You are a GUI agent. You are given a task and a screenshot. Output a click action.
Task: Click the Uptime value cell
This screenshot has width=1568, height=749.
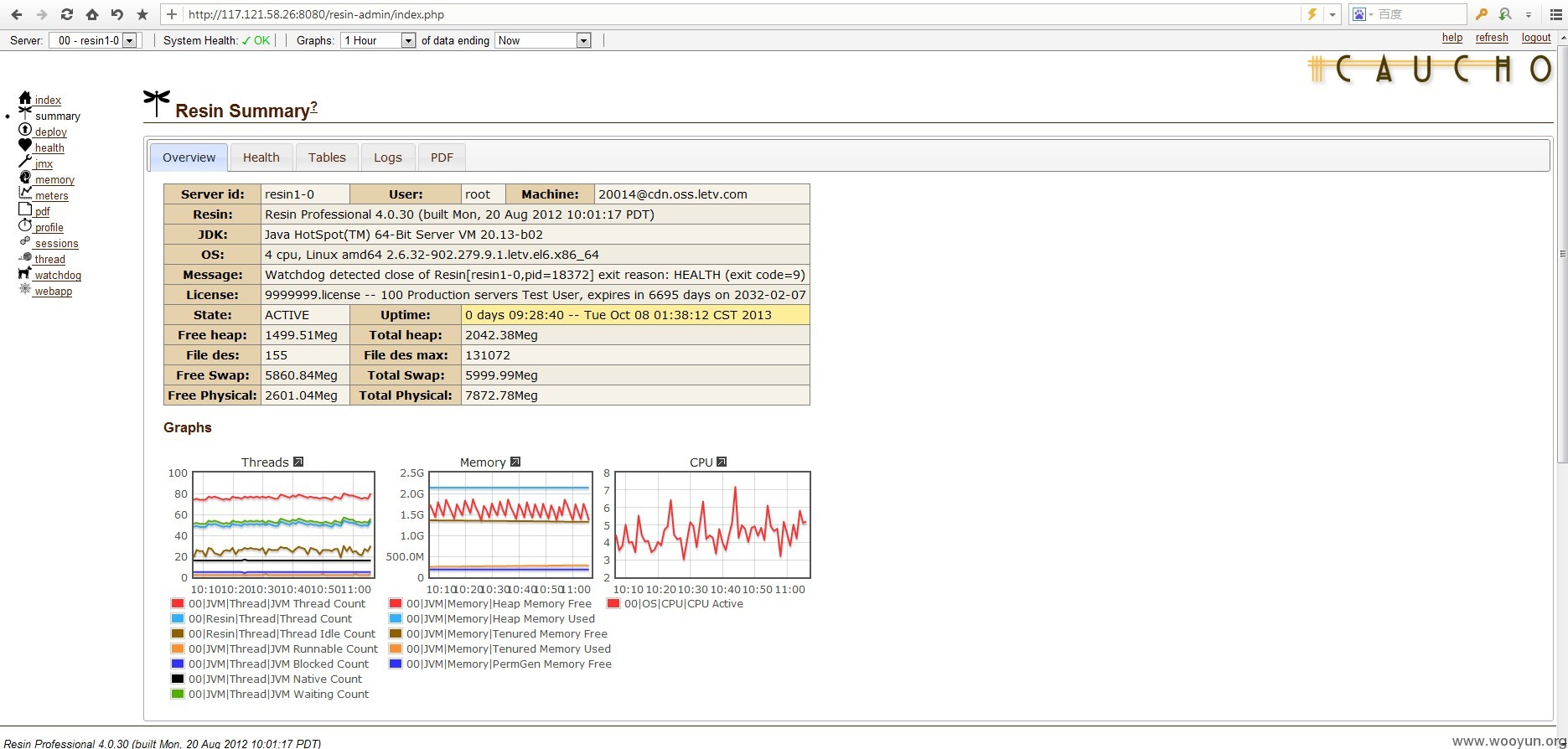pos(635,315)
